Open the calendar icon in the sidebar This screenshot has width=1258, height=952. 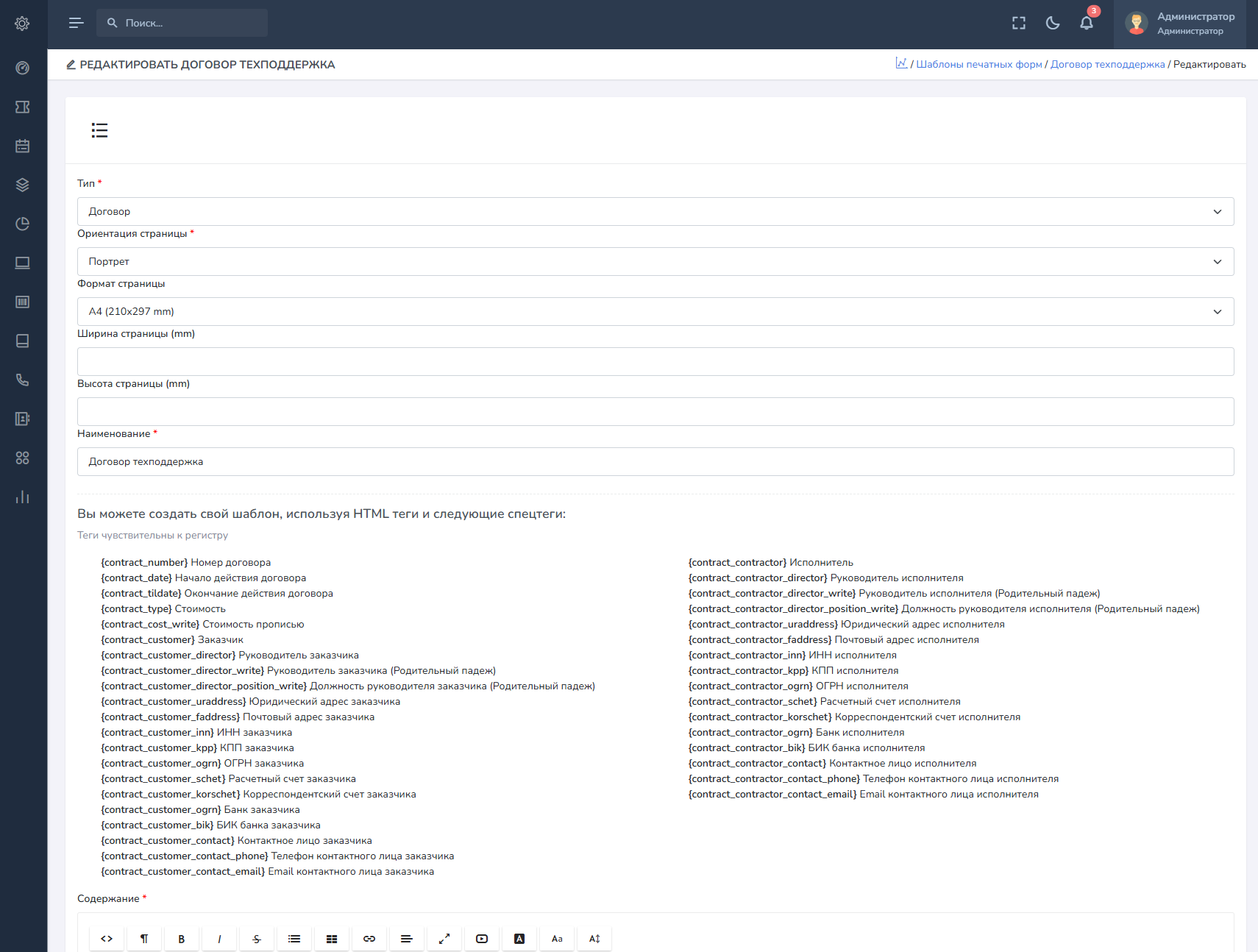pos(23,146)
